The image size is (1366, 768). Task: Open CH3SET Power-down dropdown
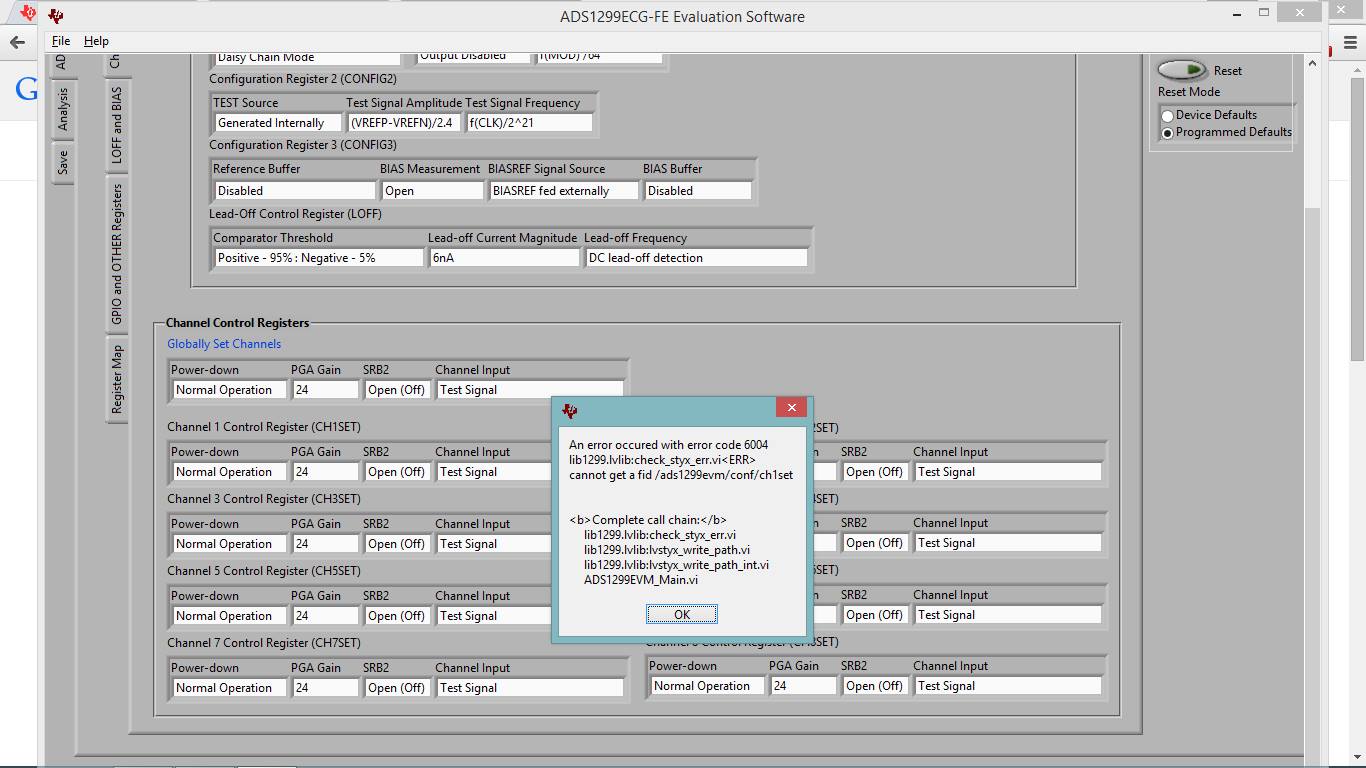coord(229,544)
